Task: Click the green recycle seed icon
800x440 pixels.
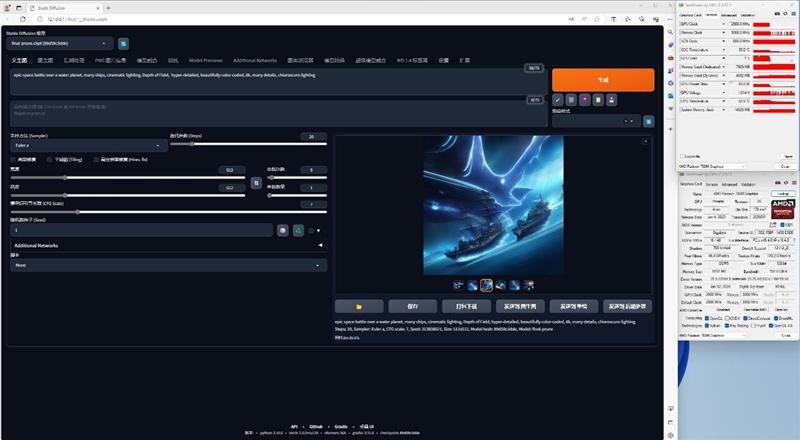Action: click(298, 230)
